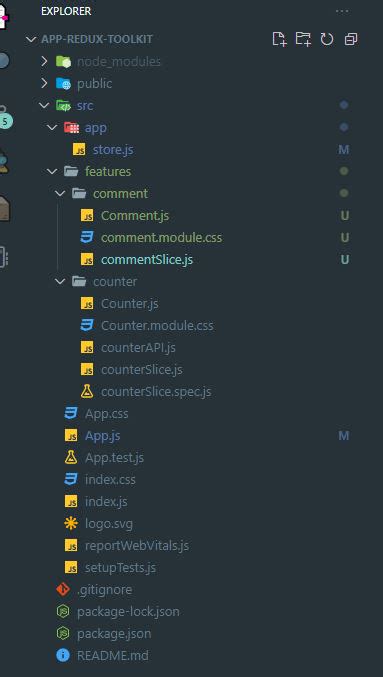Open the Explorer three-dots more actions menu
This screenshot has height=677, width=383.
[342, 11]
